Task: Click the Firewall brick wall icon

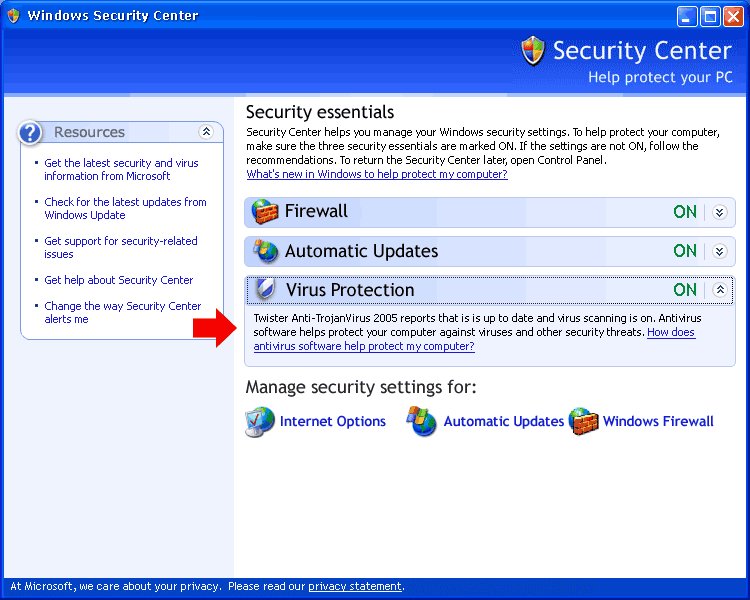Action: pos(265,212)
